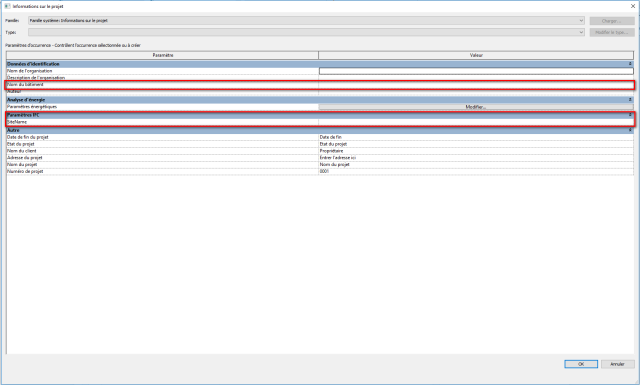
Task: Select the Nom du client parameter
Action: click(162, 151)
